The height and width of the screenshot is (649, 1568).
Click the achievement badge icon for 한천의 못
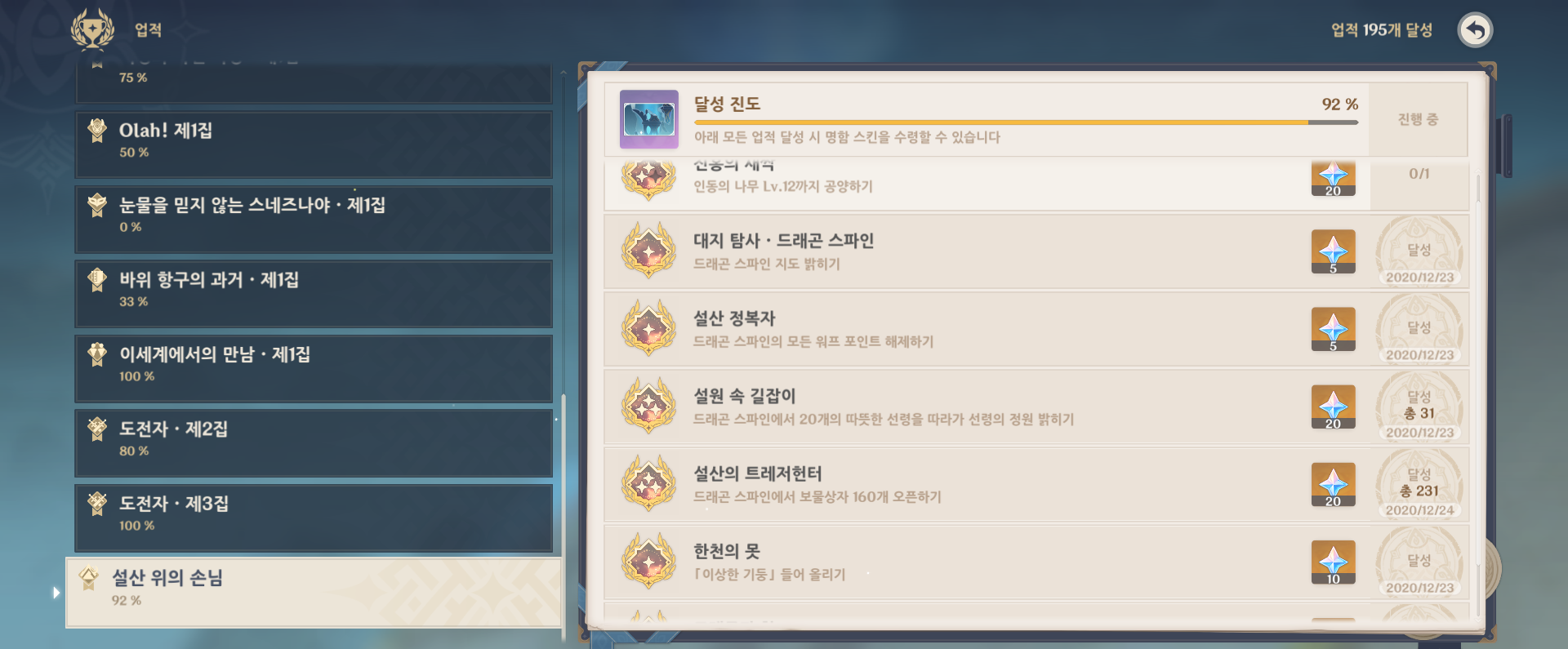click(x=648, y=561)
